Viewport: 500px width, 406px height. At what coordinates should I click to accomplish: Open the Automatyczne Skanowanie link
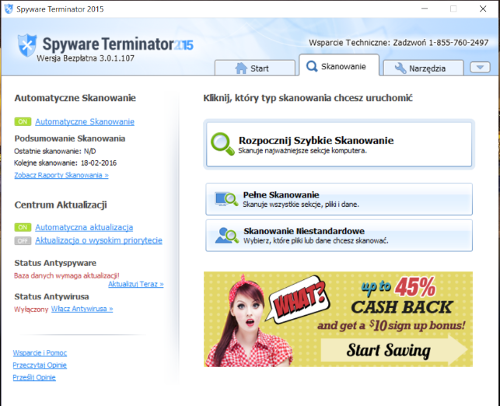[x=85, y=122]
